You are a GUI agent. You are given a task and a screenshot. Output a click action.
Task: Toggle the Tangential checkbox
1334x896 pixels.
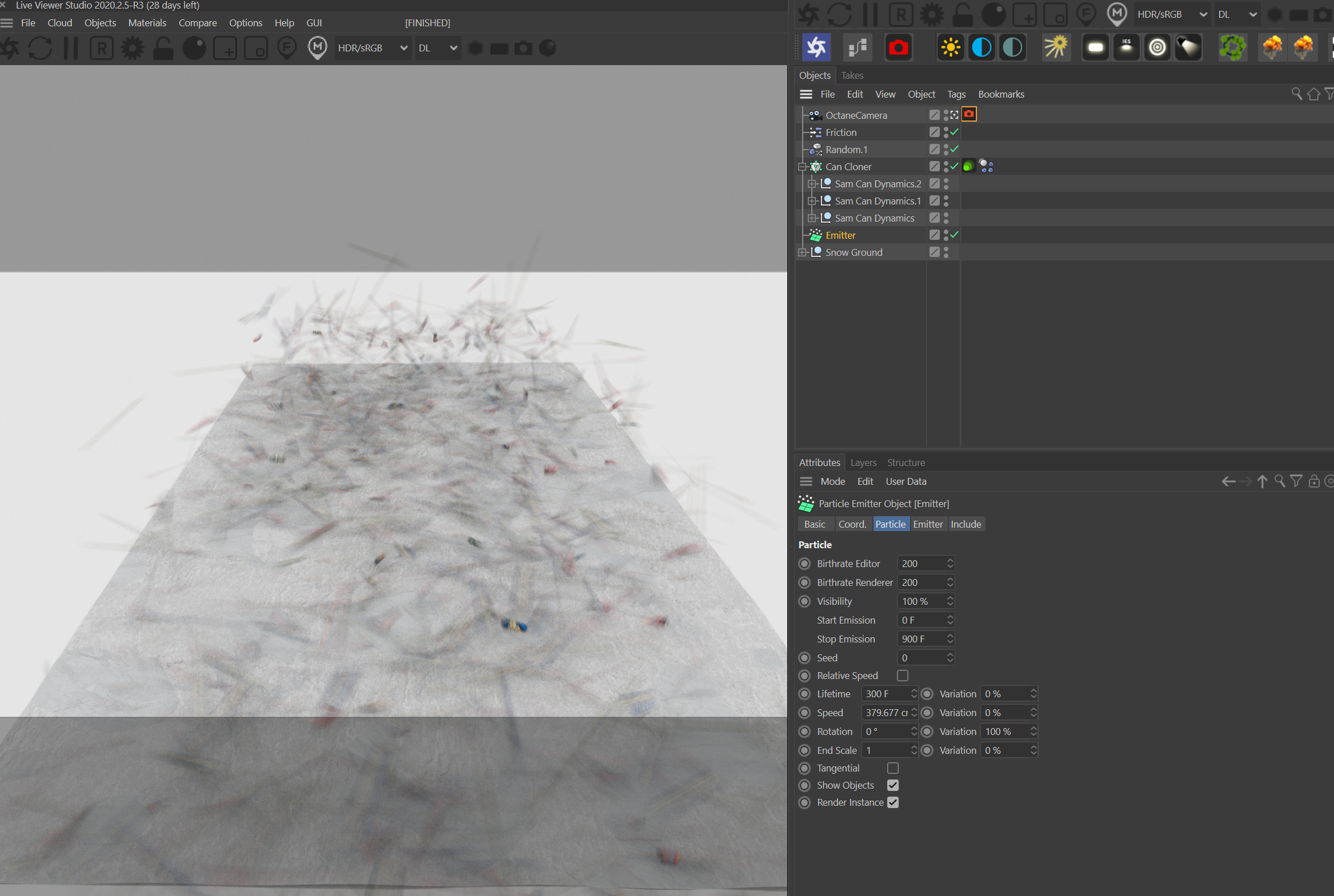(x=893, y=768)
